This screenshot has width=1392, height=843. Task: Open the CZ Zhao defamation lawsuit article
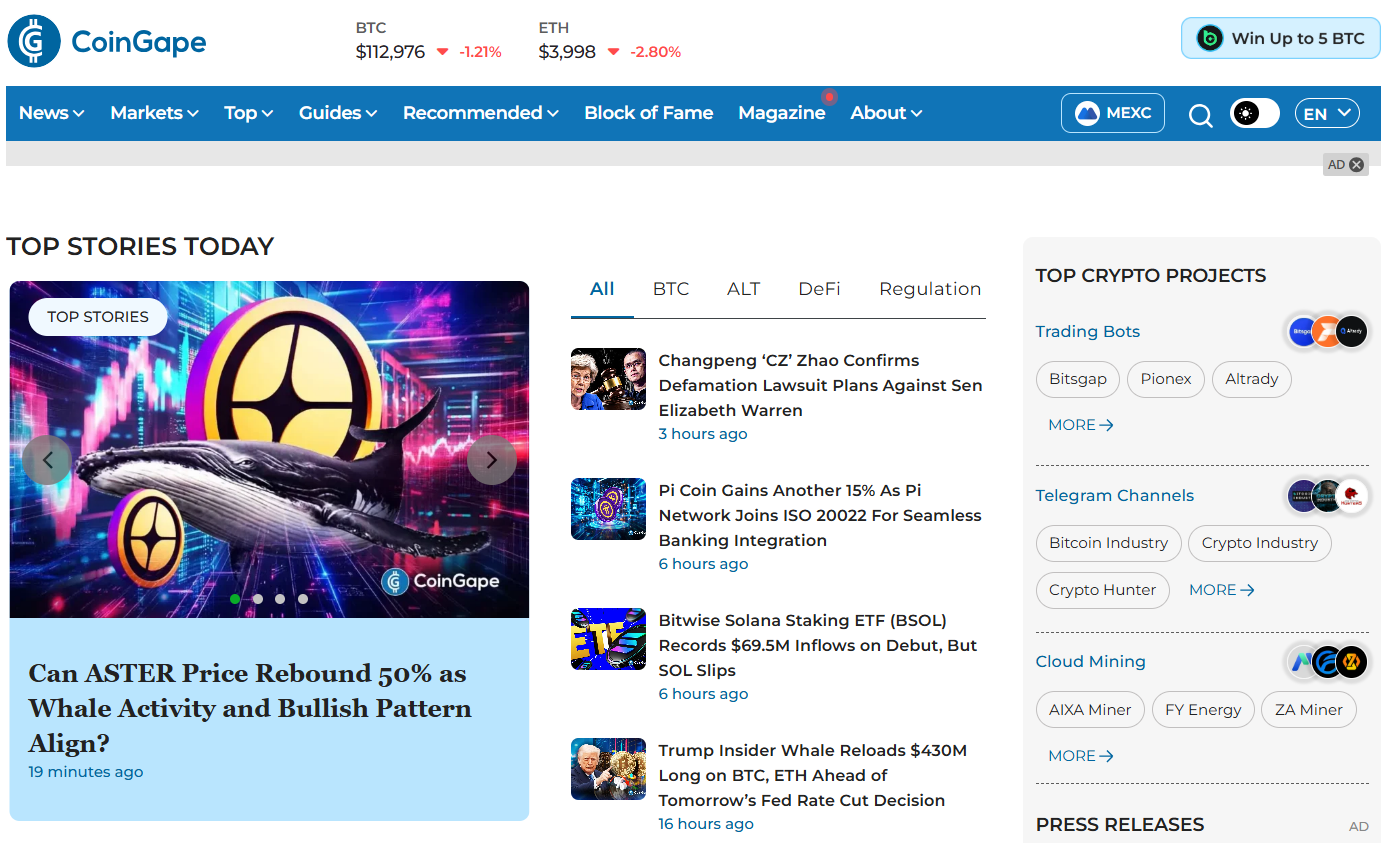click(x=820, y=385)
